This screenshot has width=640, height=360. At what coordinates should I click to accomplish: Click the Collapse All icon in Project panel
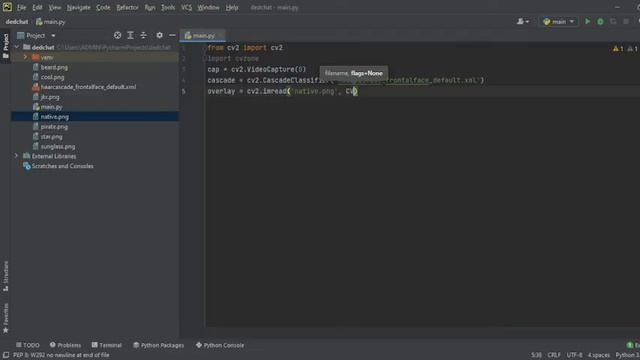[144, 36]
